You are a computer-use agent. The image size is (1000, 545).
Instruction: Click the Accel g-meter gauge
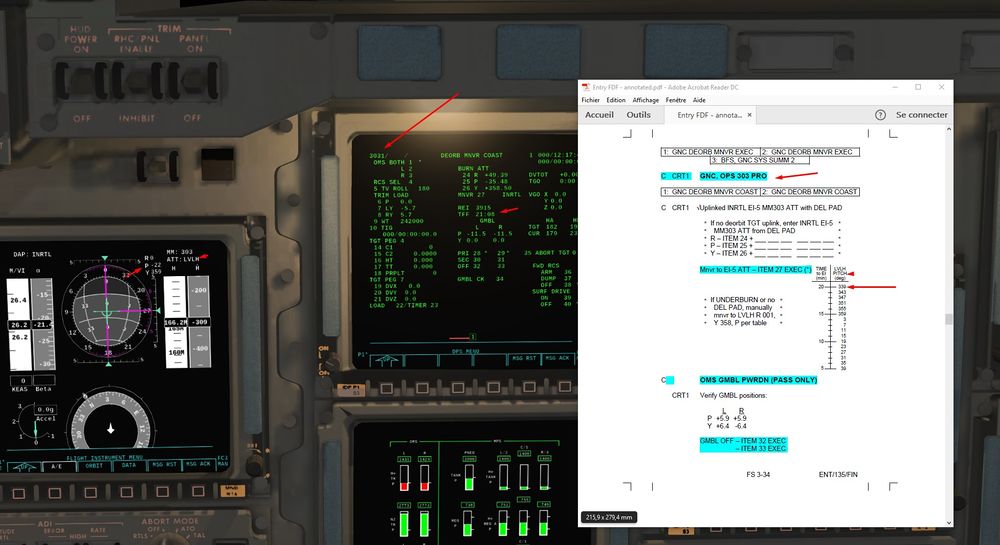36,424
